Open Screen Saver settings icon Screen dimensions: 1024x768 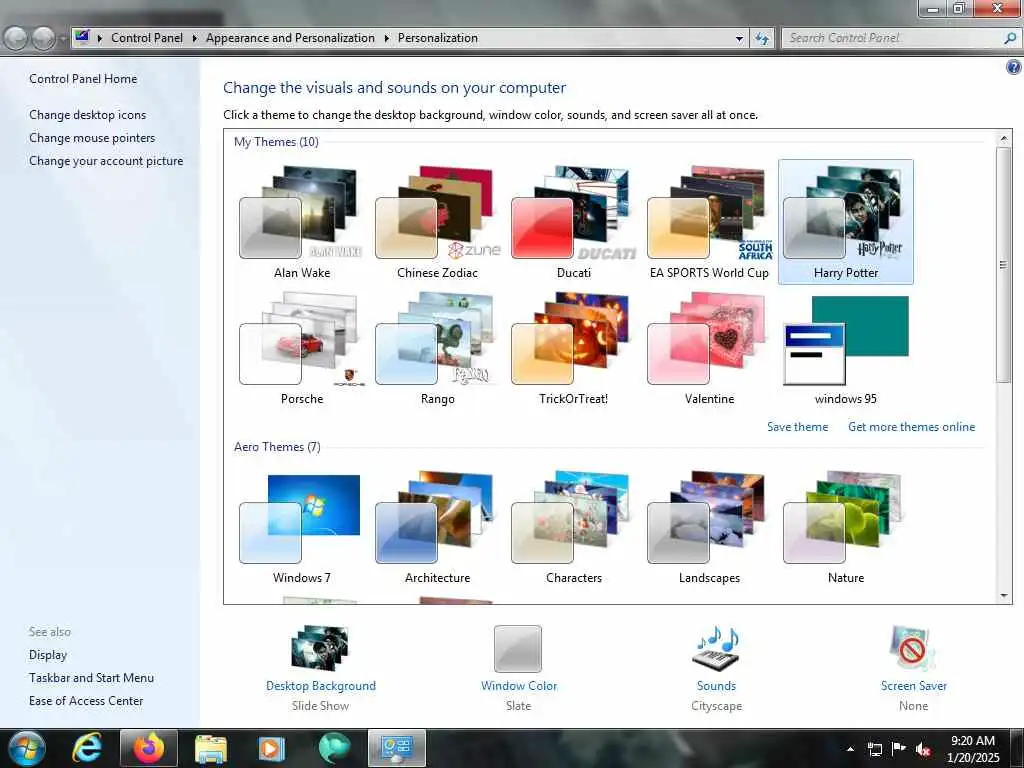pyautogui.click(x=913, y=648)
